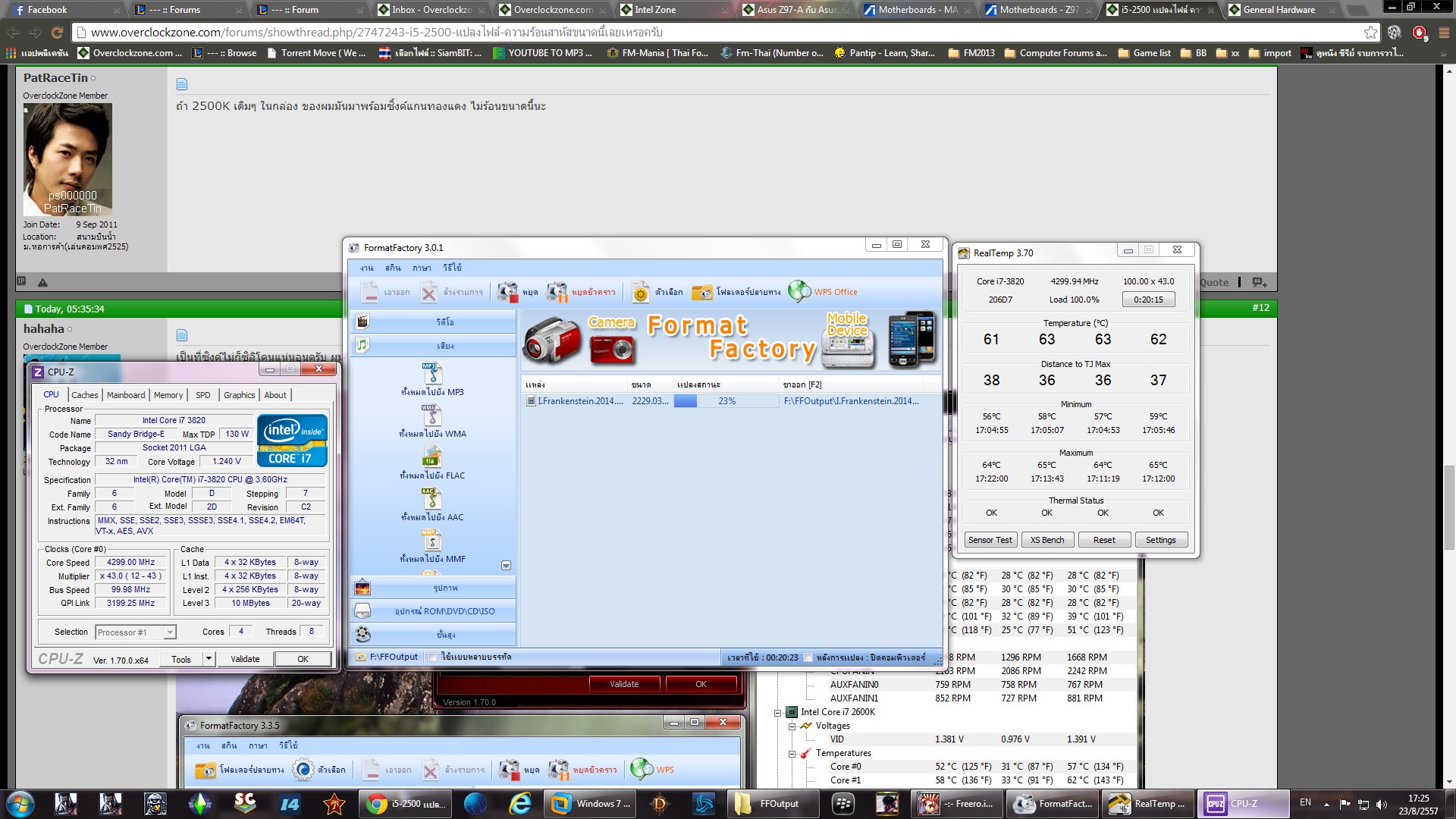This screenshot has height=819, width=1456.
Task: Click the XS Bench button in RealTemp
Action: pyautogui.click(x=1047, y=540)
